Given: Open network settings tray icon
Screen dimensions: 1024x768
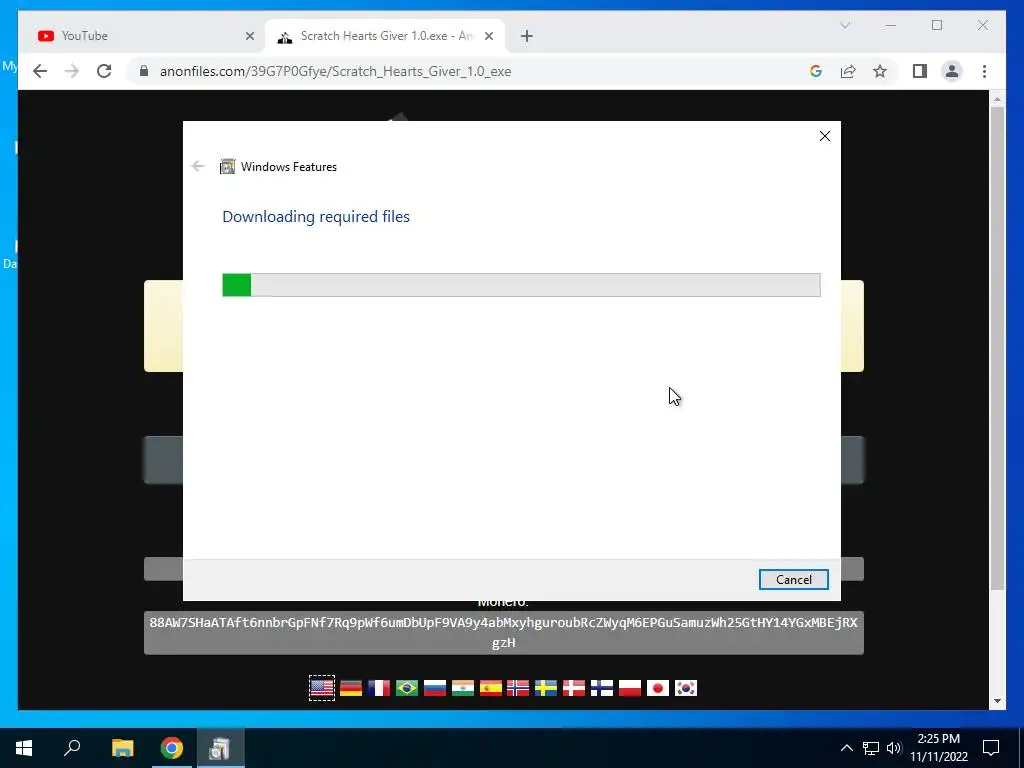Looking at the screenshot, I should 871,748.
